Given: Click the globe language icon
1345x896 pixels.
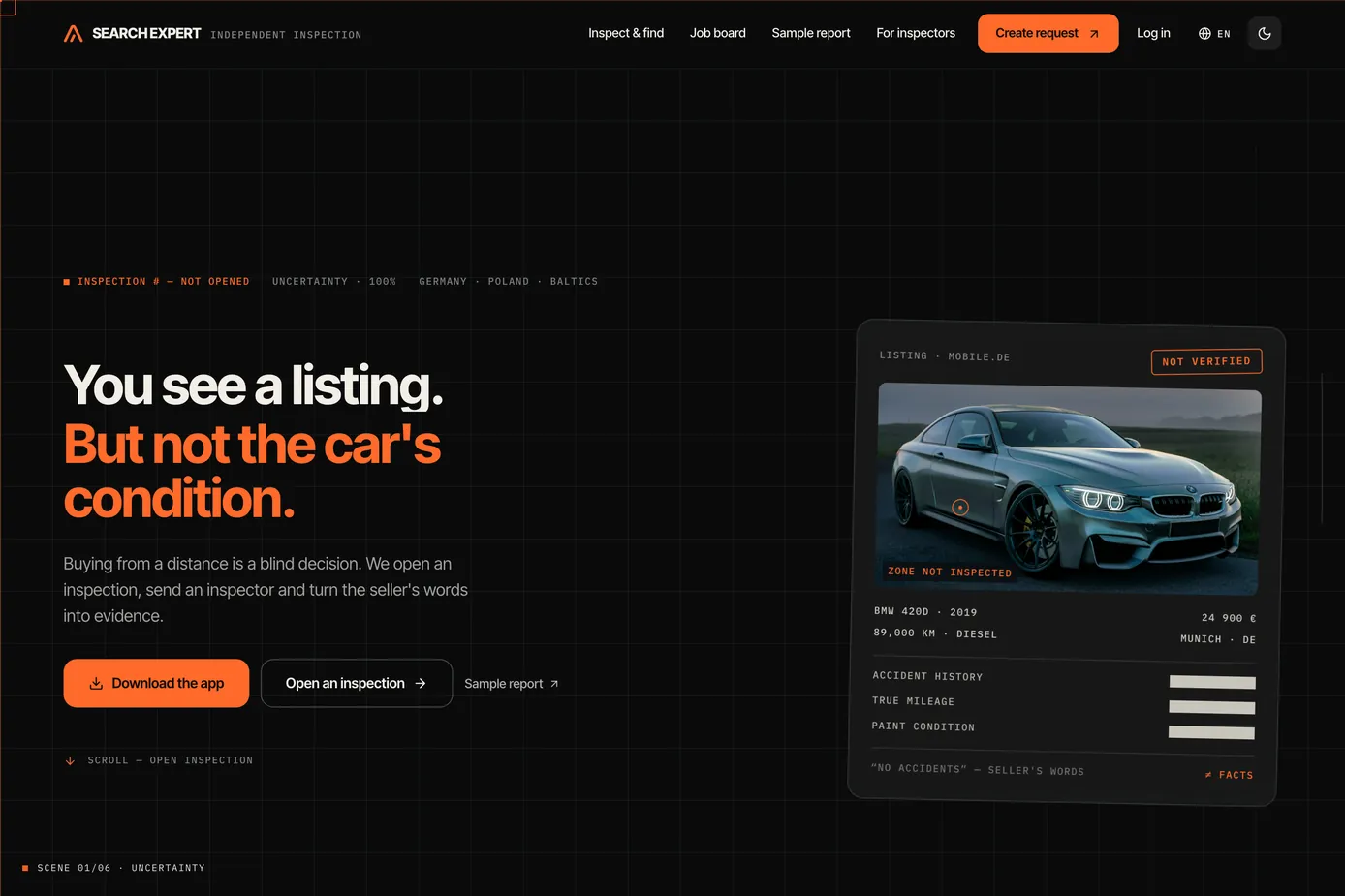Looking at the screenshot, I should [1204, 34].
